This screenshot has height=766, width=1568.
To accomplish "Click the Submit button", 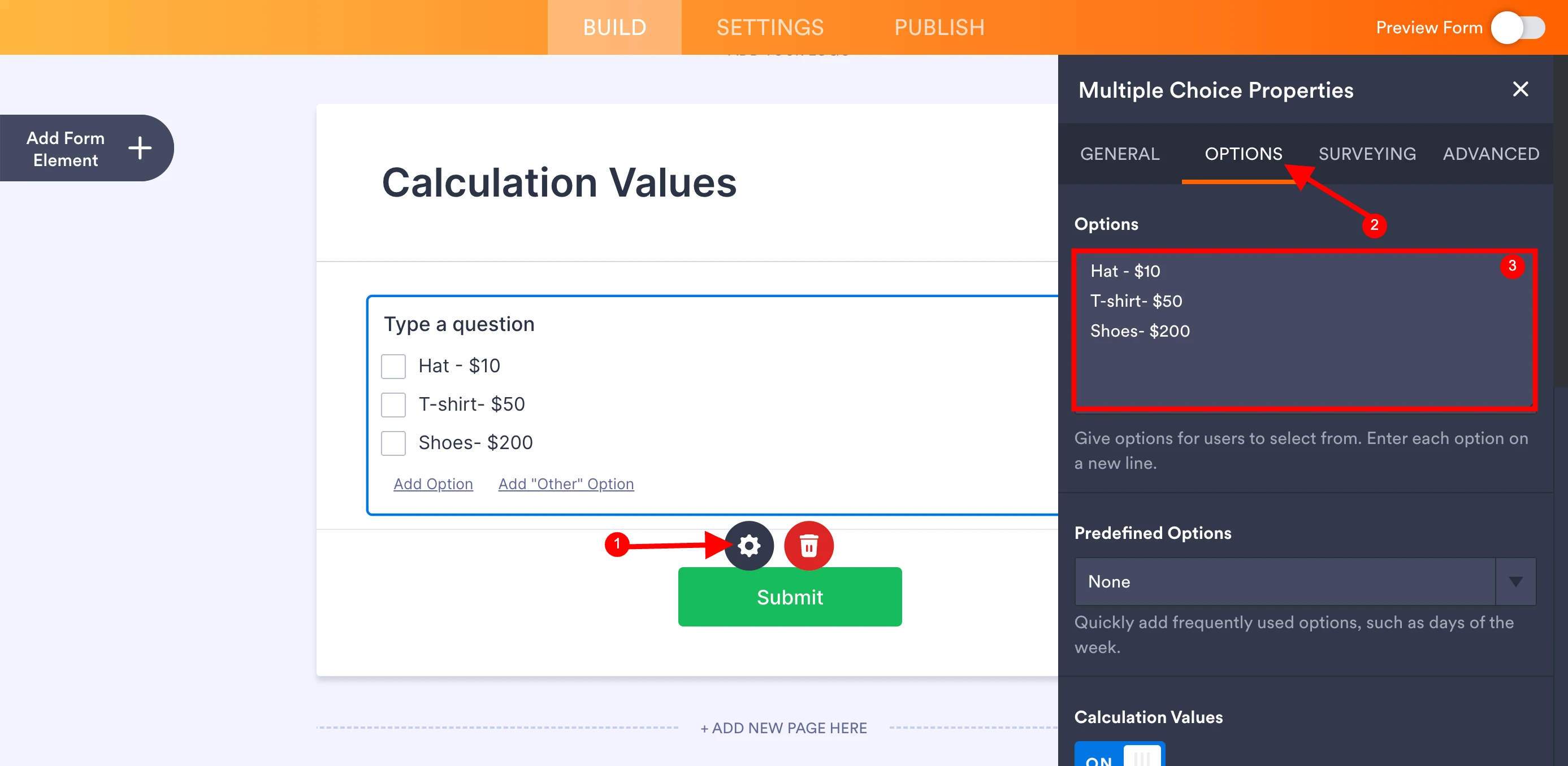I will point(790,597).
